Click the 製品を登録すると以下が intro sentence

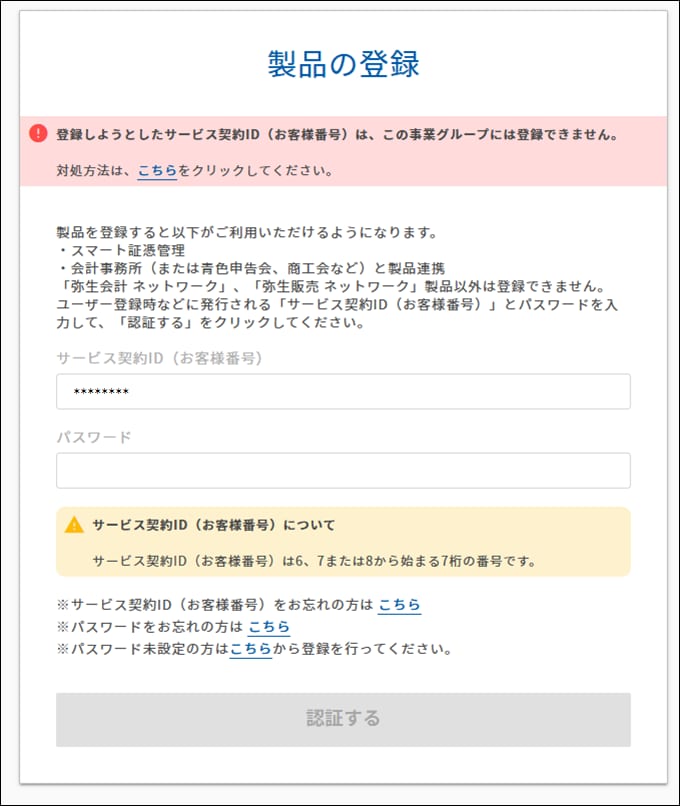coord(247,233)
